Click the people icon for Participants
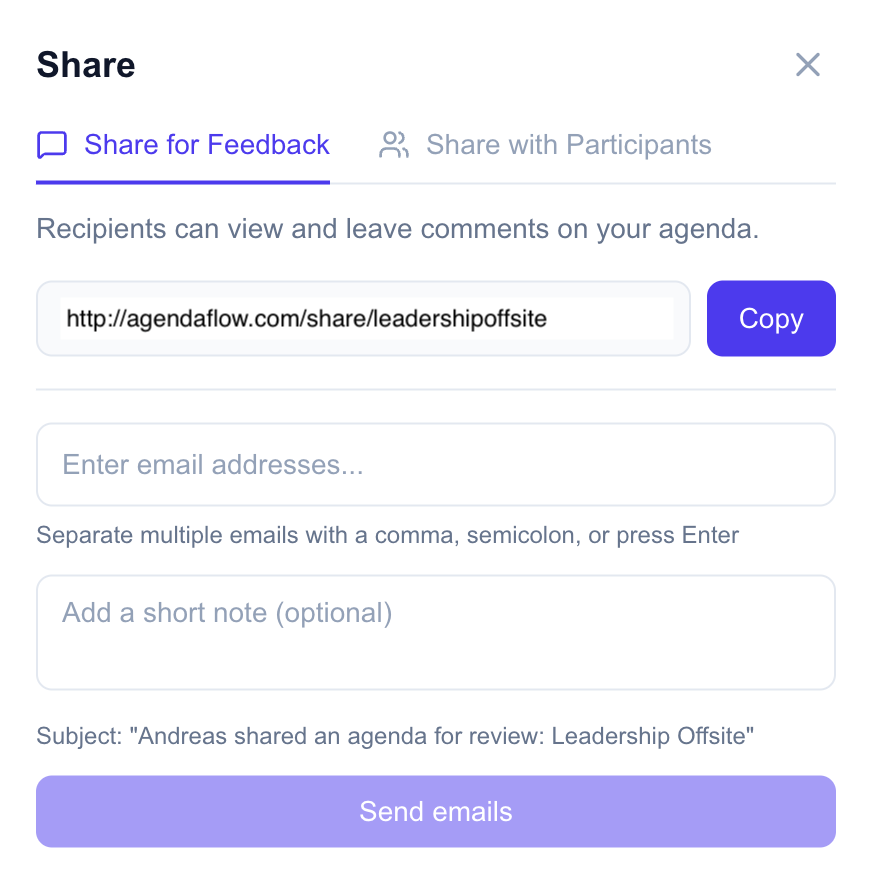878x886 pixels. coord(394,145)
